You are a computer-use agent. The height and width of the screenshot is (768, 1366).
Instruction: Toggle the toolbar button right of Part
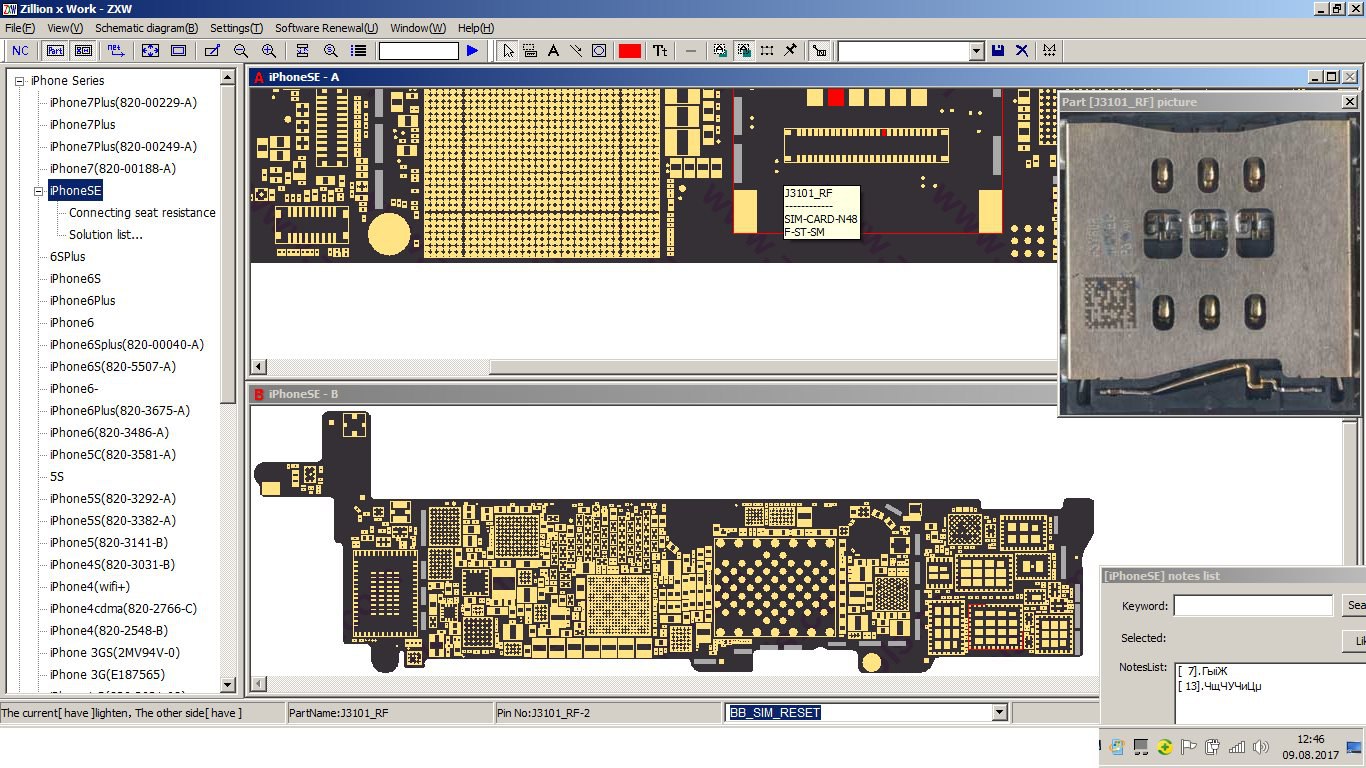[x=84, y=50]
